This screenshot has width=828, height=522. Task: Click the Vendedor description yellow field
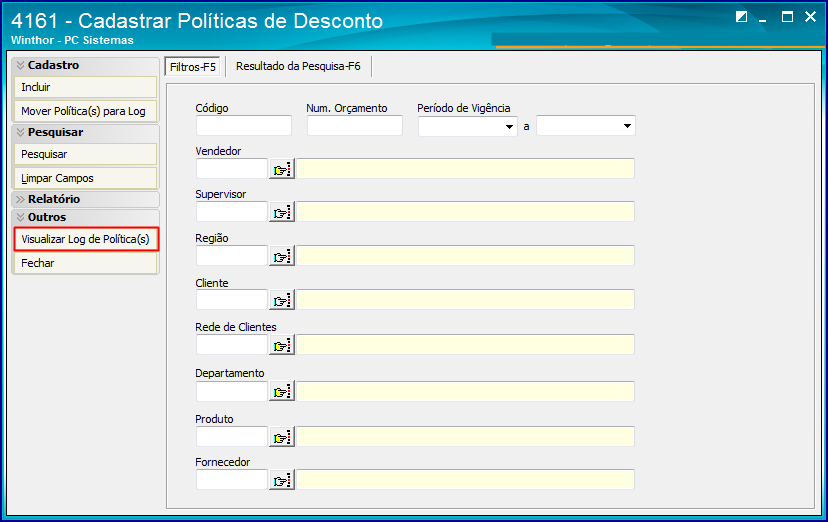(465, 169)
